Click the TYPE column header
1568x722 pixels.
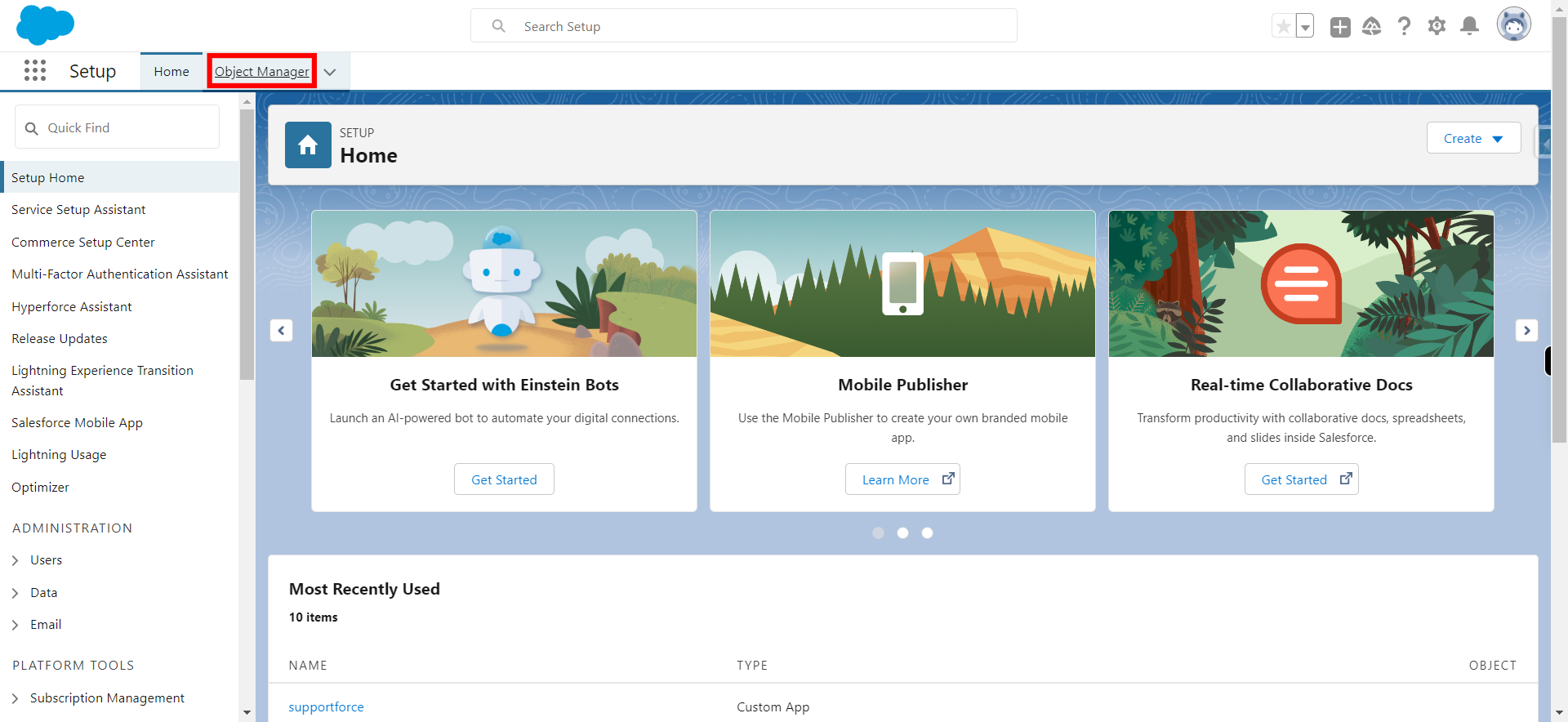752,666
